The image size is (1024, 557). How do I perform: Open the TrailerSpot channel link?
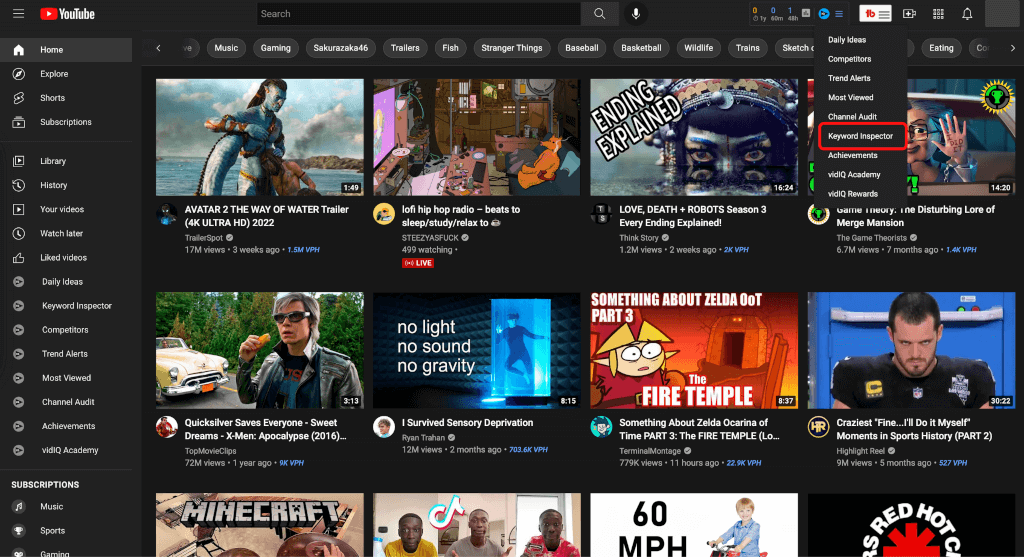[x=204, y=238]
